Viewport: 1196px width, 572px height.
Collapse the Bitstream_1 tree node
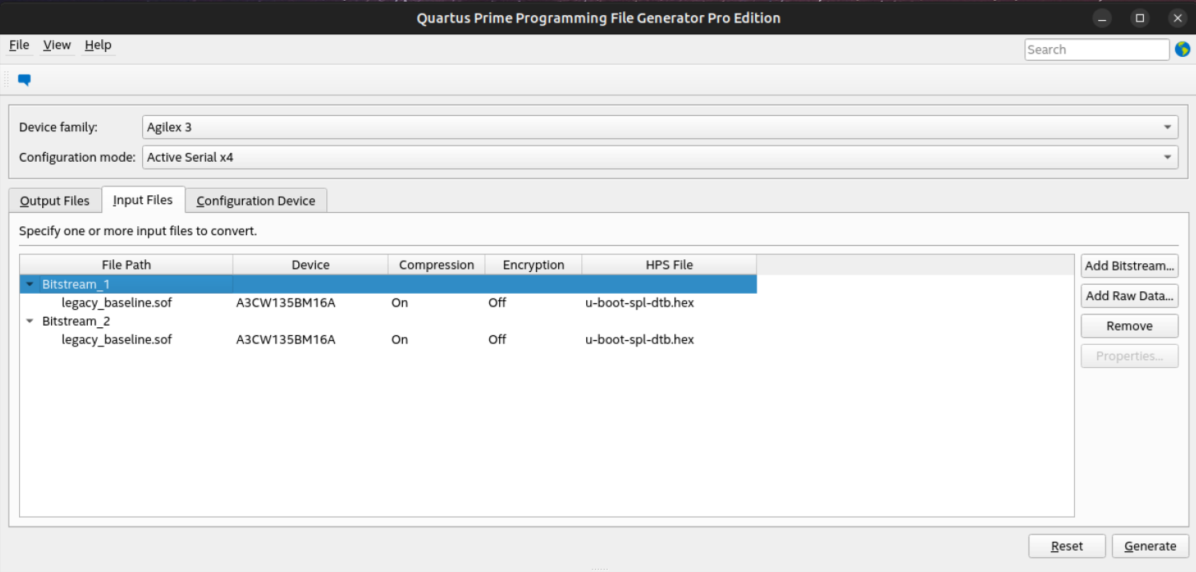click(30, 284)
